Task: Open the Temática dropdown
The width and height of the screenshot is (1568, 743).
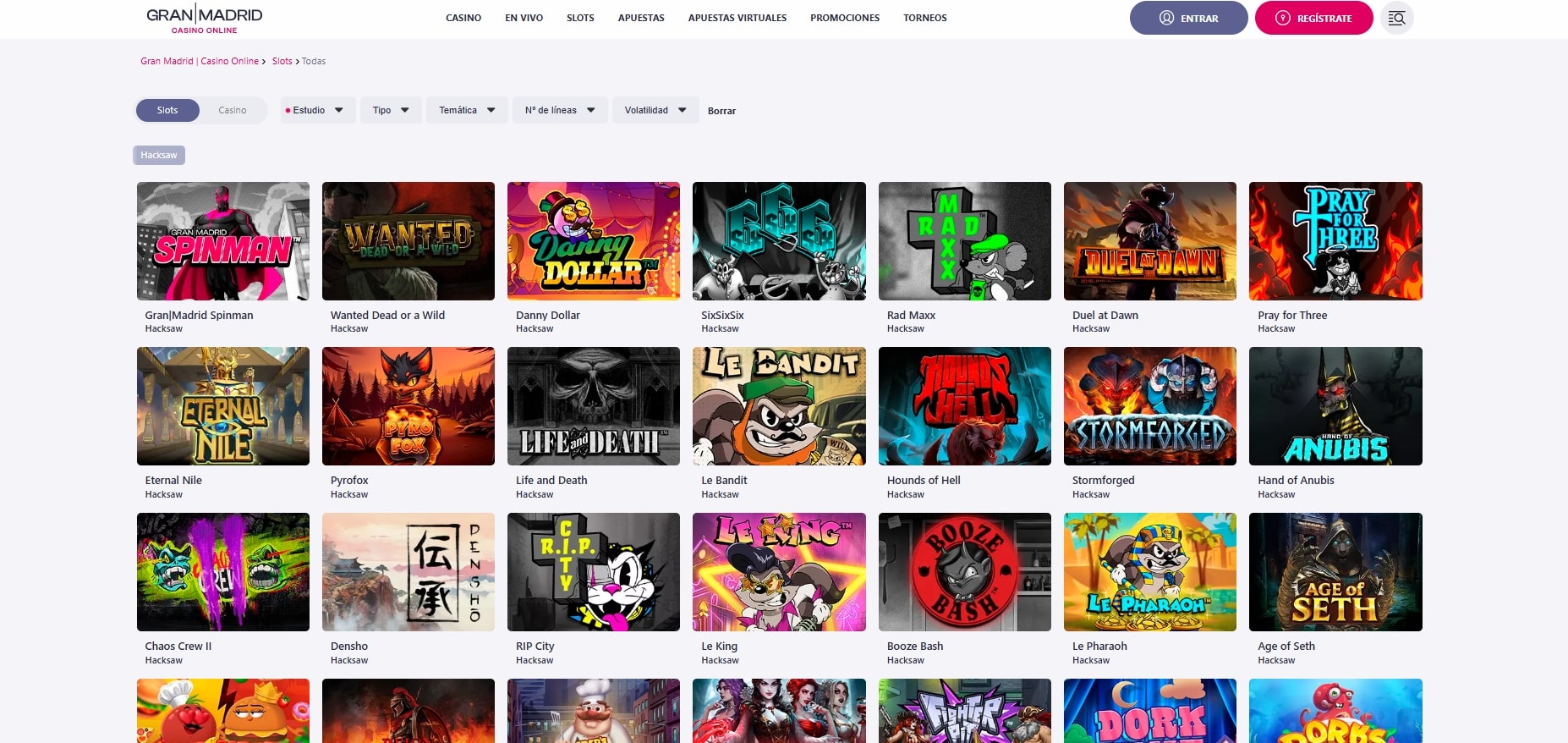Action: [467, 110]
